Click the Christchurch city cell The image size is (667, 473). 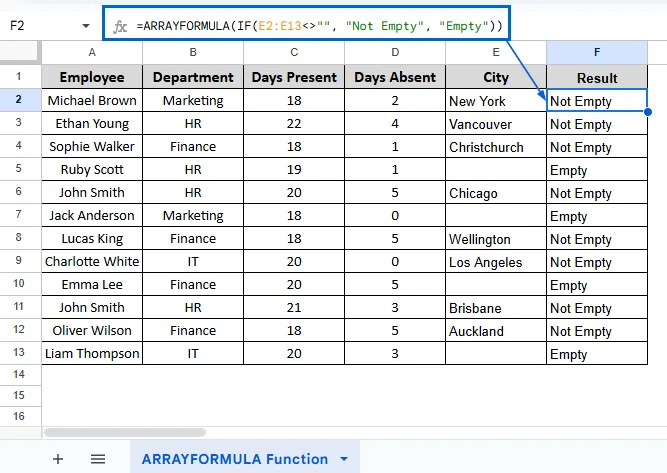coord(496,146)
